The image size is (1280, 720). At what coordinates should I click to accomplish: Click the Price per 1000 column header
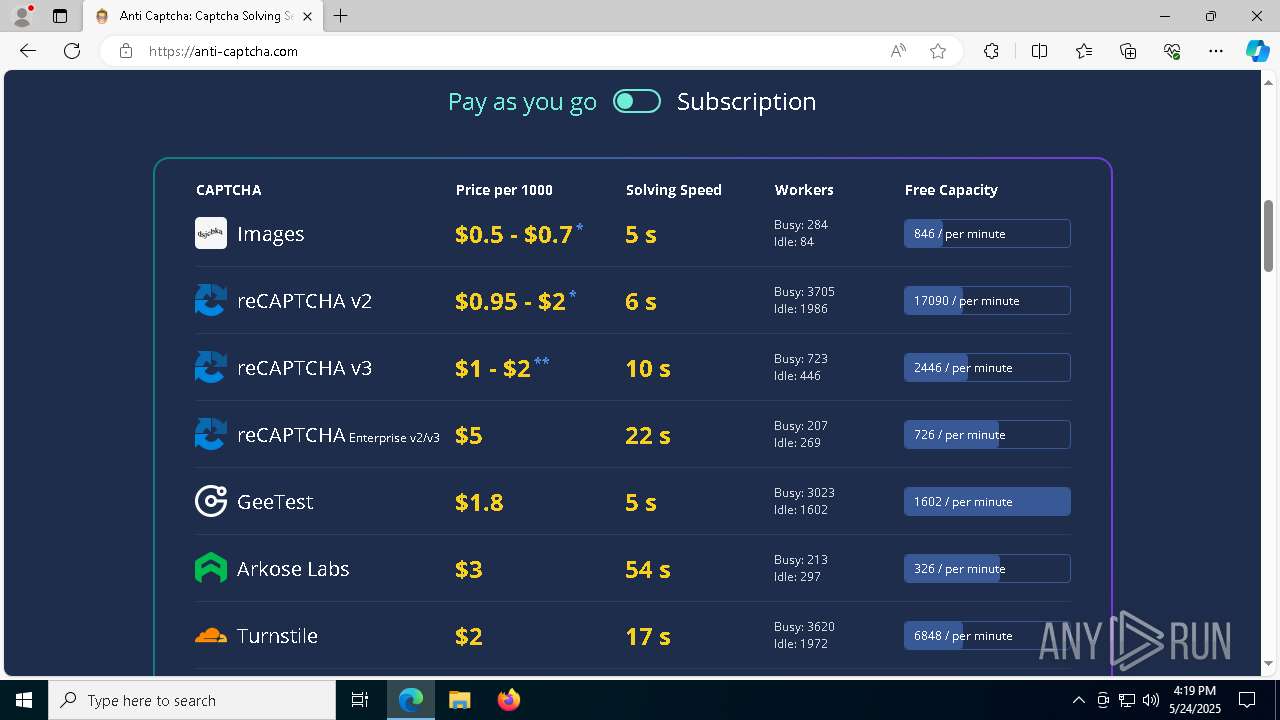pos(504,190)
